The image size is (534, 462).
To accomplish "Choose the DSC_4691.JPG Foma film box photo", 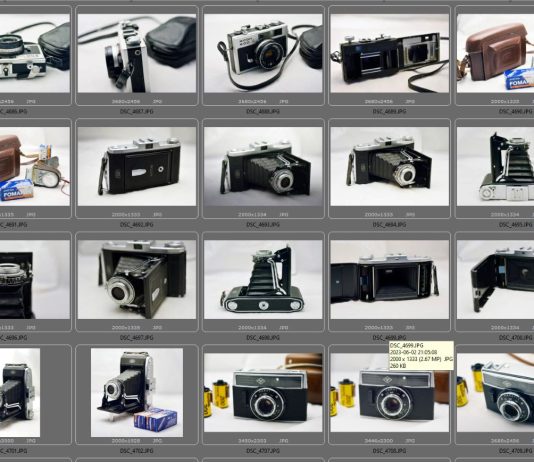I will [x=35, y=166].
